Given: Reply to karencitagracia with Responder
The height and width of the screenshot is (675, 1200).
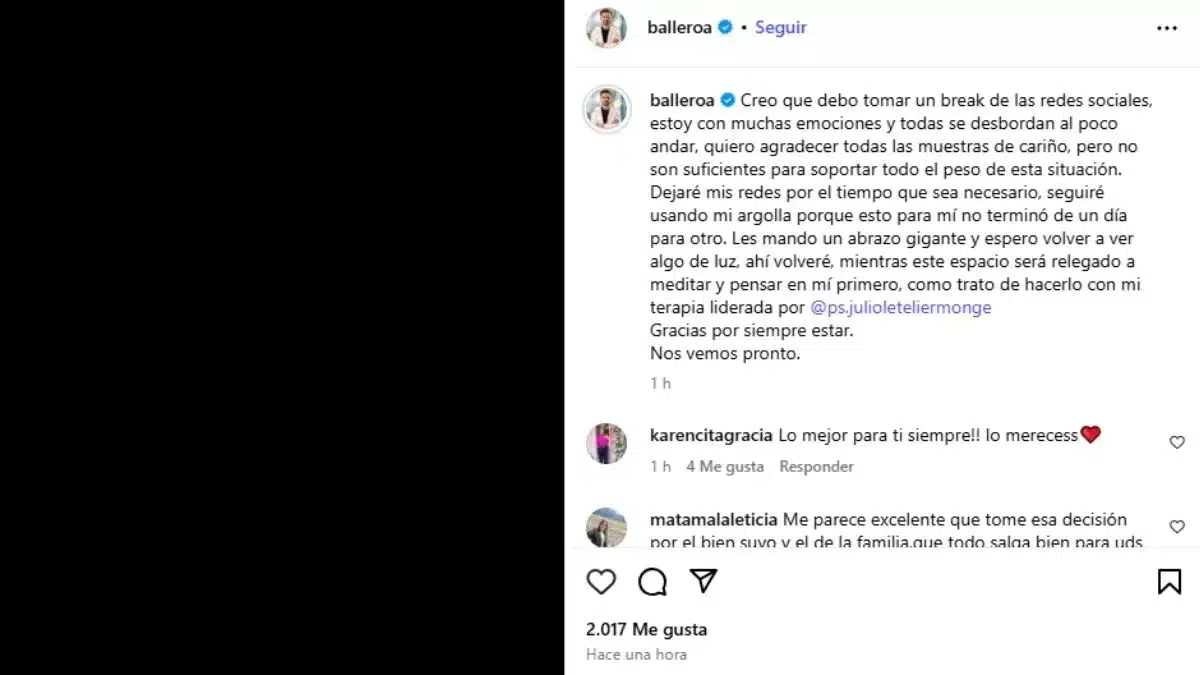Looking at the screenshot, I should pyautogui.click(x=816, y=466).
